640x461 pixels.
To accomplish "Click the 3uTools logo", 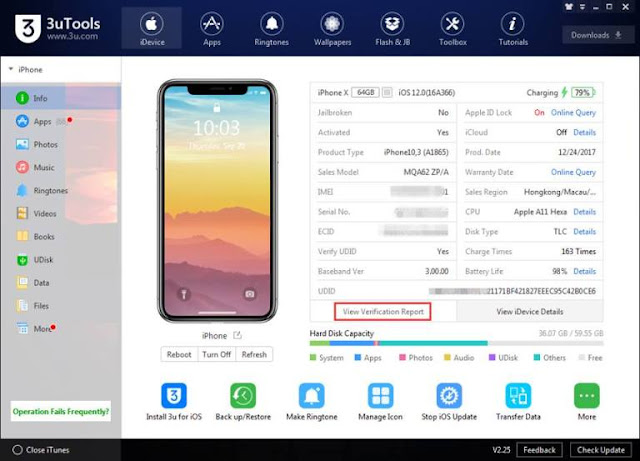I will pos(57,28).
